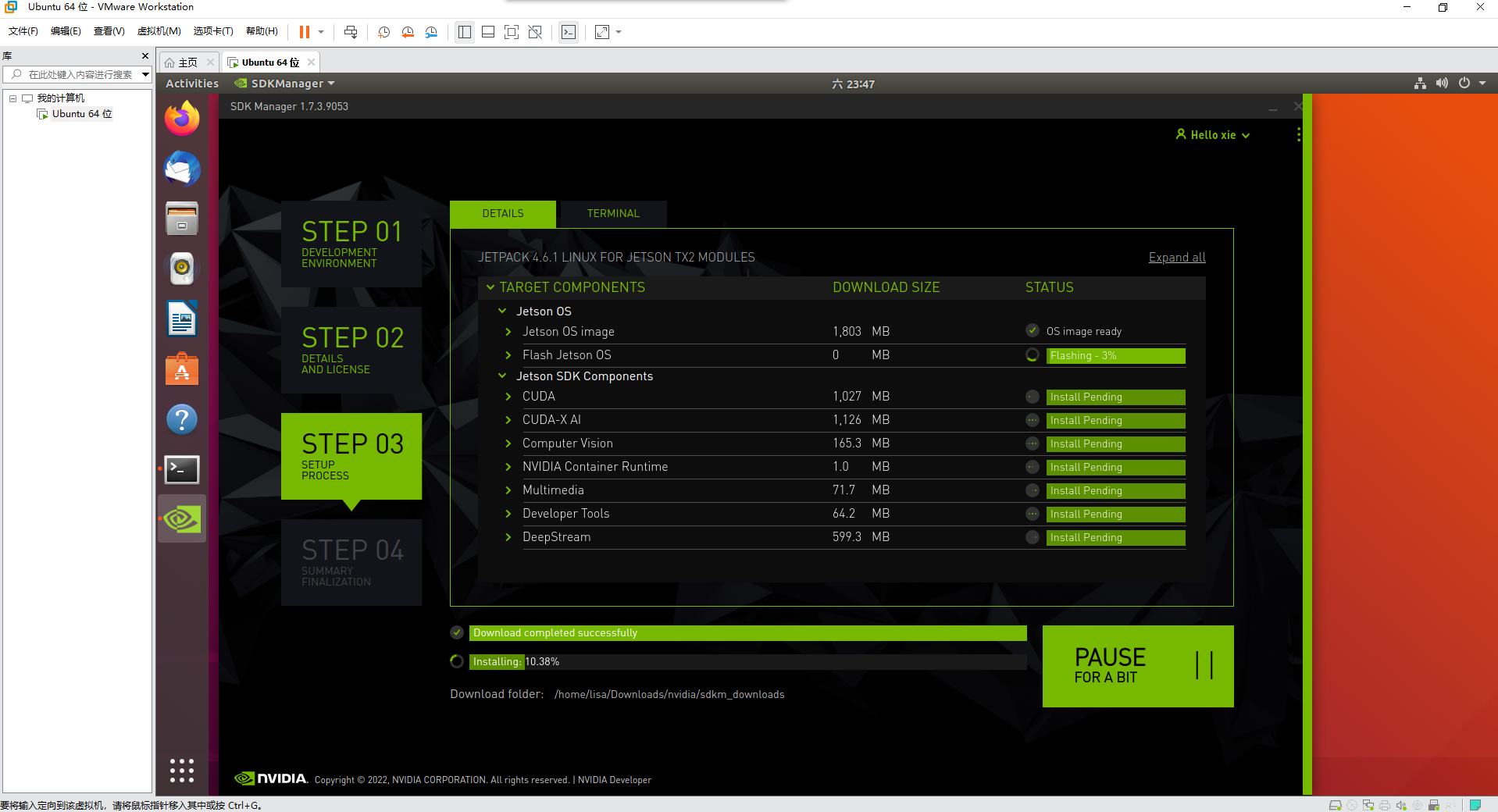Click the three-dot options icon in SDK Manager
1498x812 pixels.
pos(1298,134)
